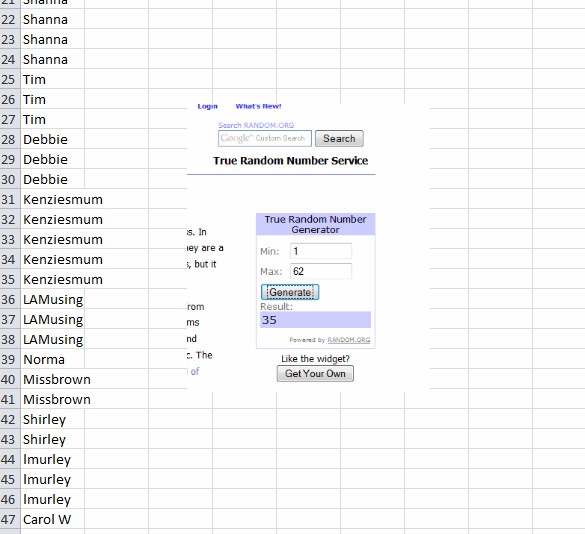This screenshot has height=534, width=585.
Task: Select the result value 35
Action: pos(315,320)
